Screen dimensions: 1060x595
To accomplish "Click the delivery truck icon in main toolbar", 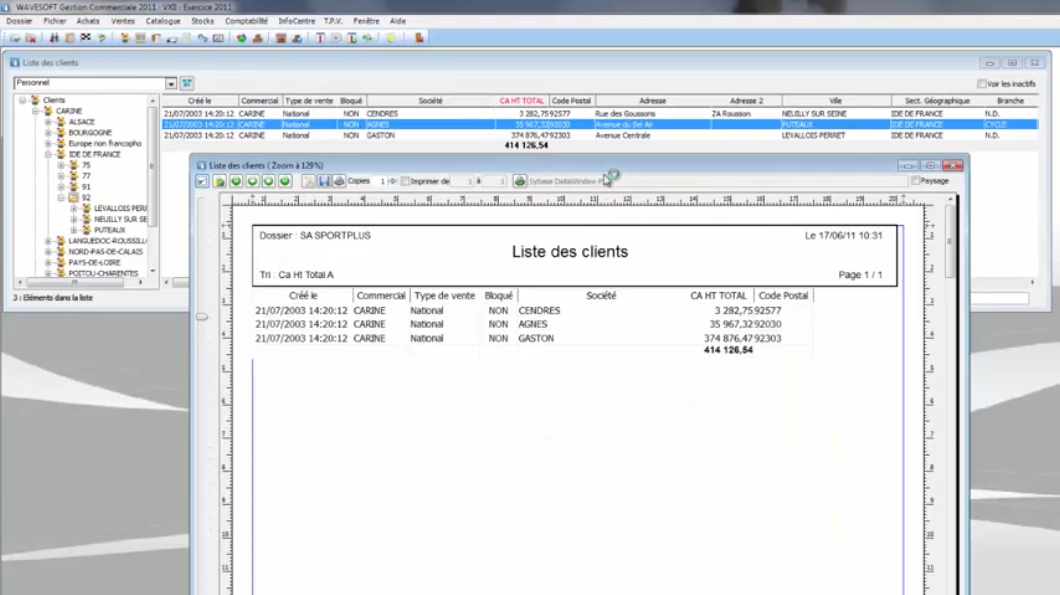I will 172,38.
